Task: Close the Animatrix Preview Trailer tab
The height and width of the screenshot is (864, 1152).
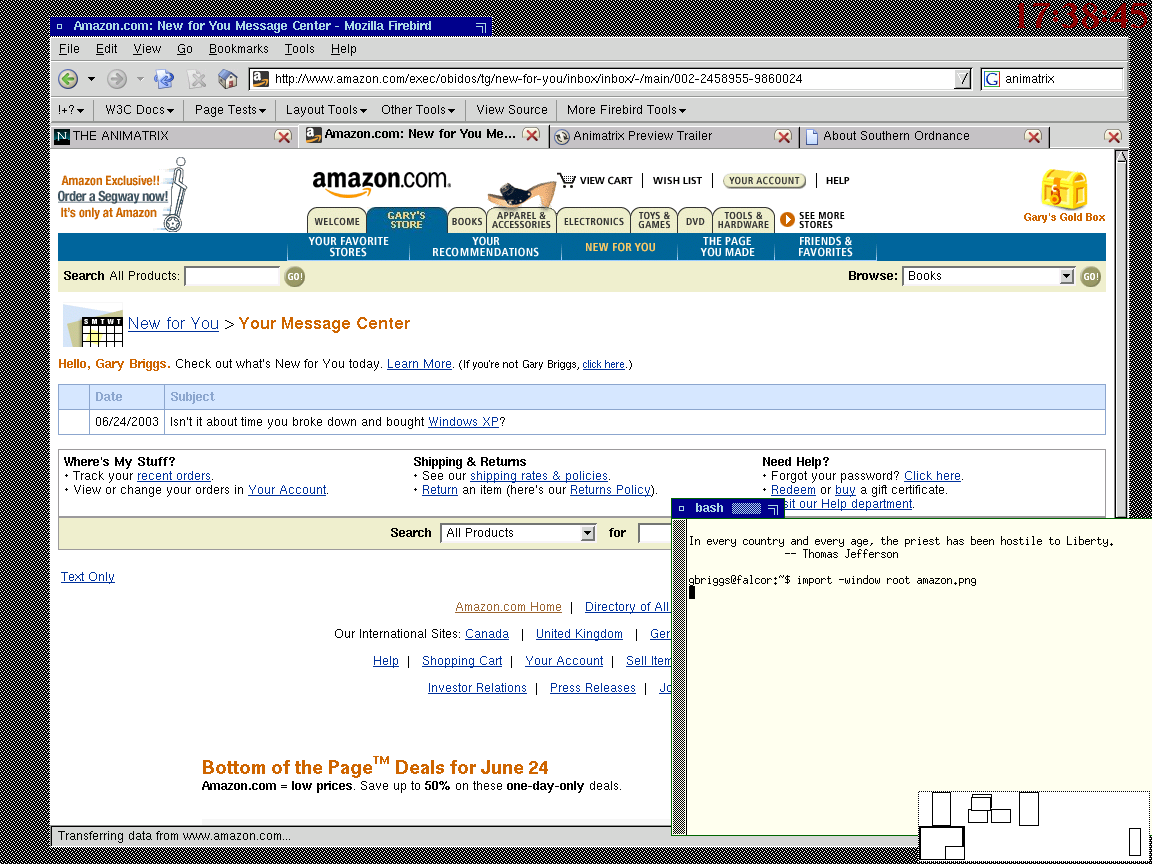Action: tap(783, 137)
